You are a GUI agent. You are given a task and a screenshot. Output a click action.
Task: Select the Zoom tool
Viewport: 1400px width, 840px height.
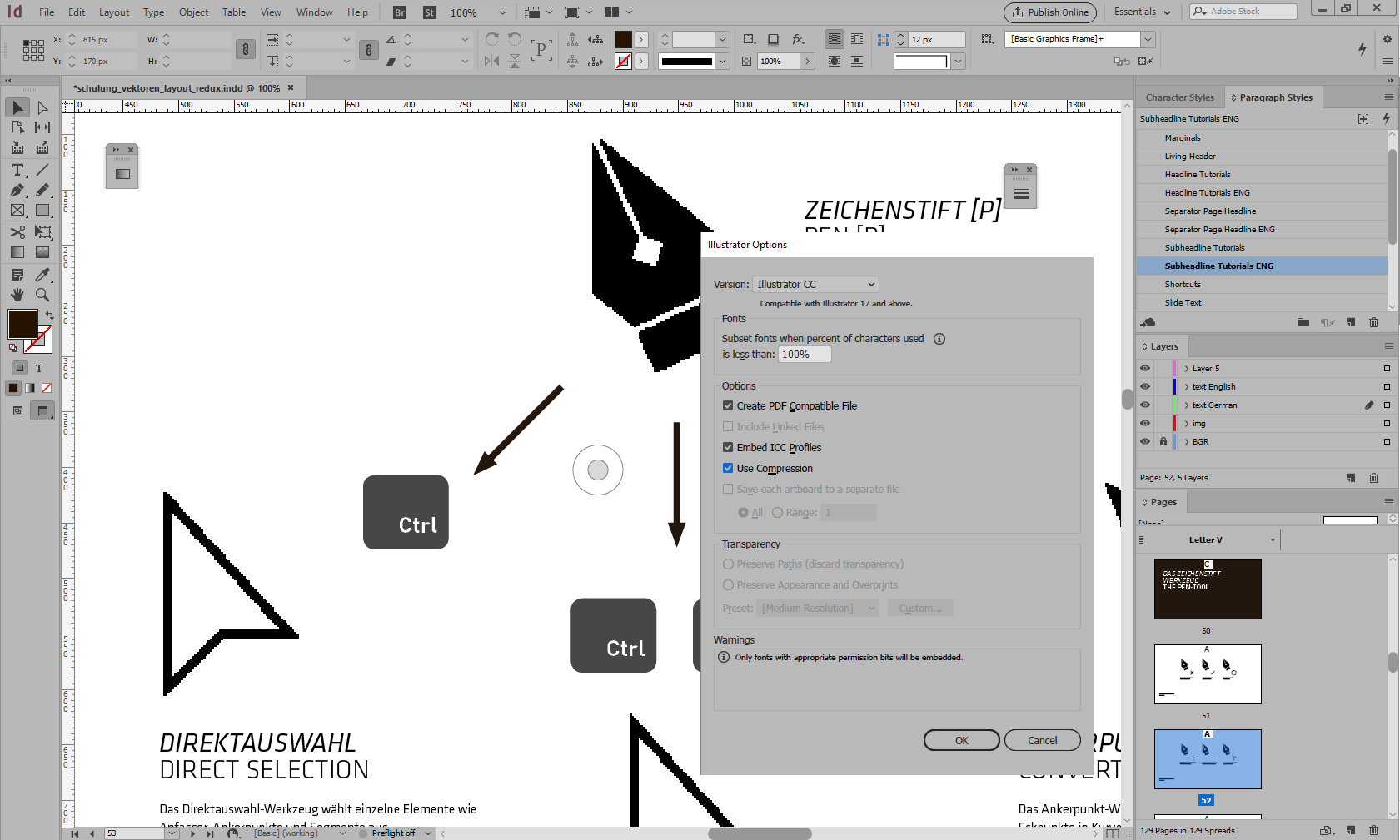click(42, 295)
